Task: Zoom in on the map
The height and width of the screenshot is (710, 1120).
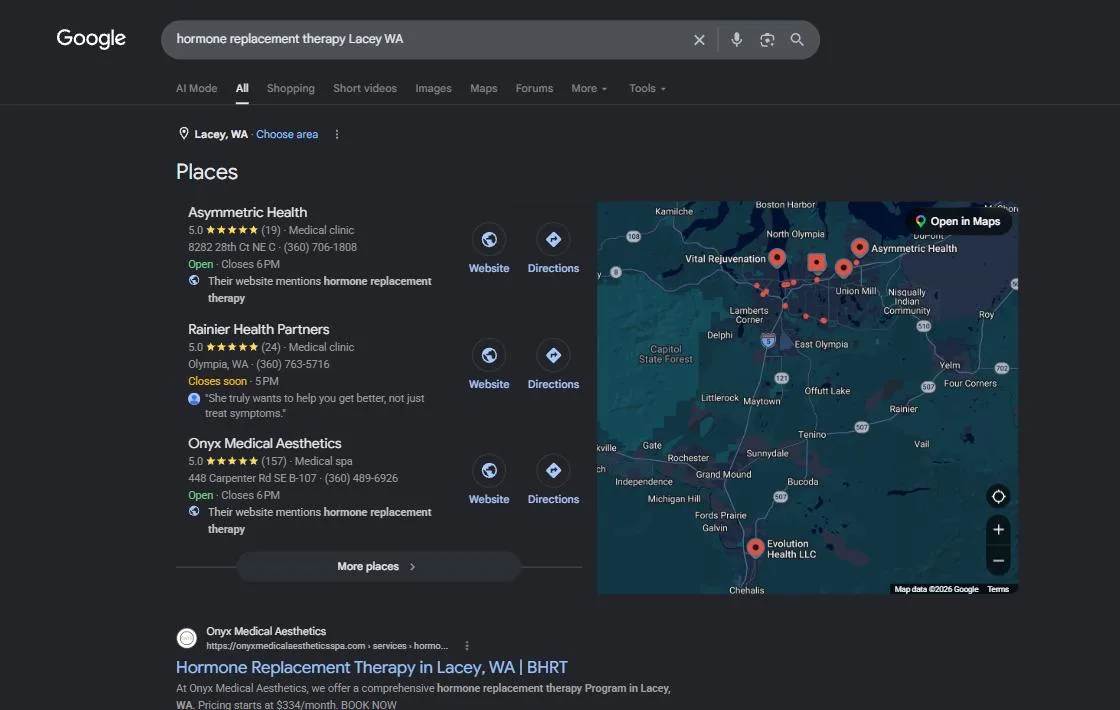Action: pyautogui.click(x=999, y=529)
